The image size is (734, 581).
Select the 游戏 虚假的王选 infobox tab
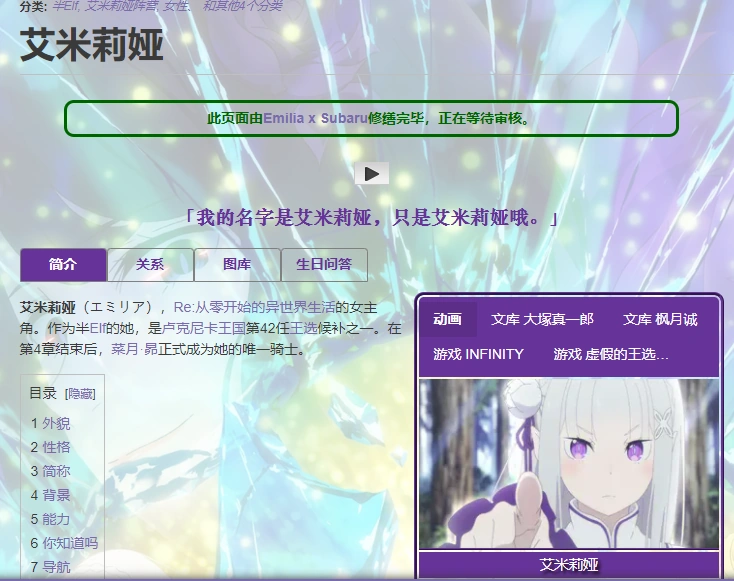(610, 354)
